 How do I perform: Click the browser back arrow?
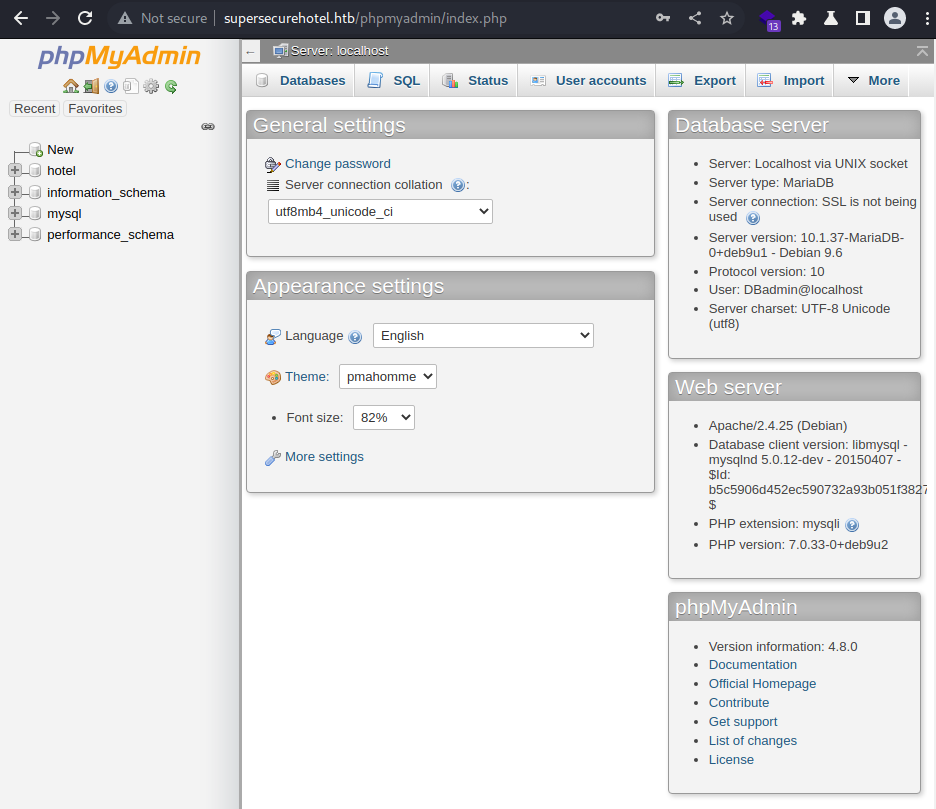tap(21, 19)
